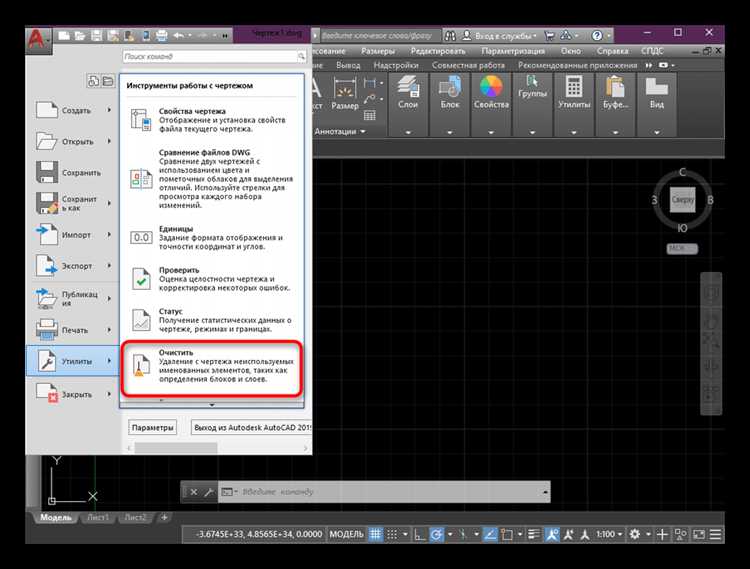750x569 pixels.
Task: Open the Параметризация menu
Action: pyautogui.click(x=513, y=50)
